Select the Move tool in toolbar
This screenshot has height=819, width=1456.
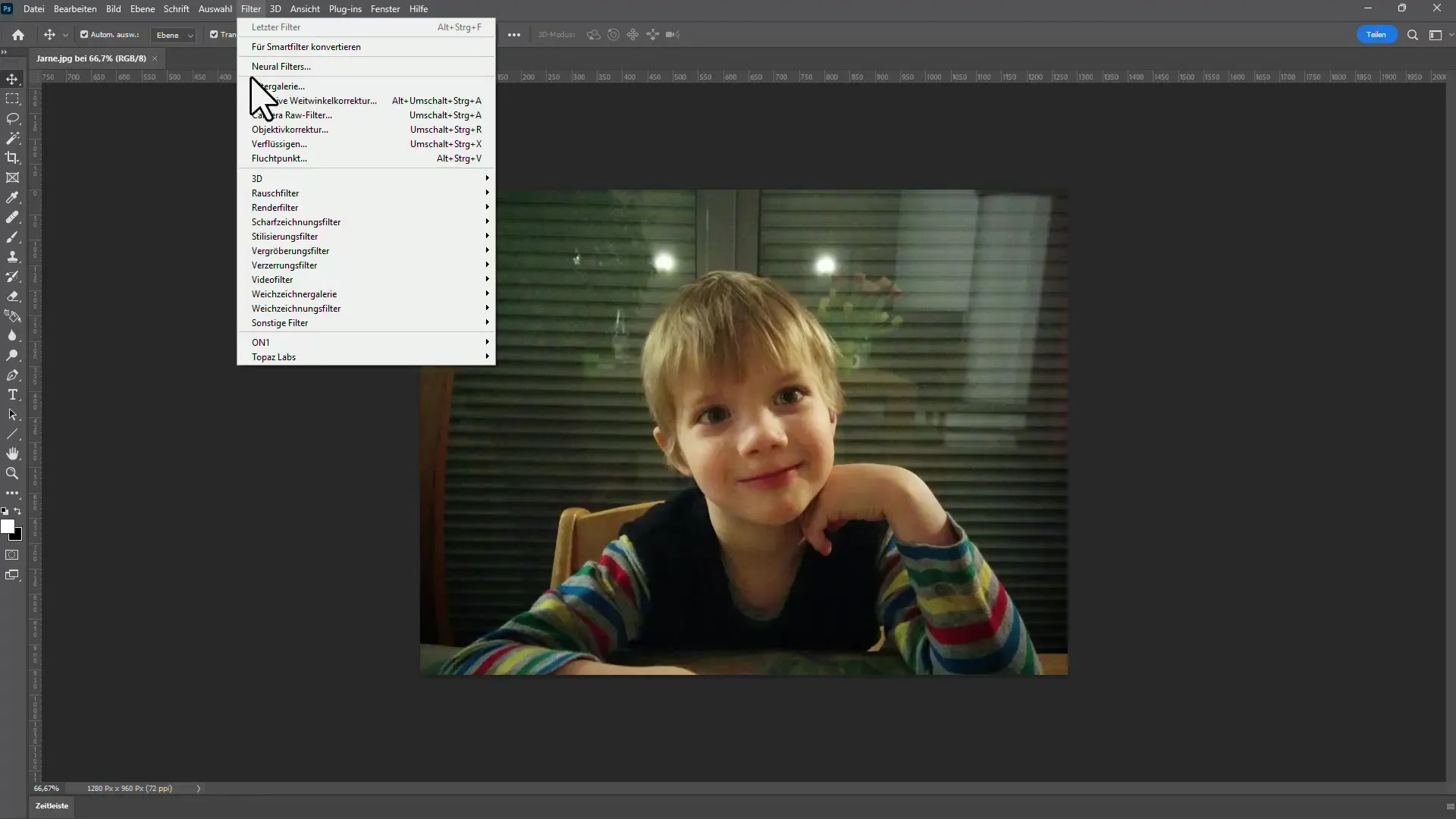point(12,79)
